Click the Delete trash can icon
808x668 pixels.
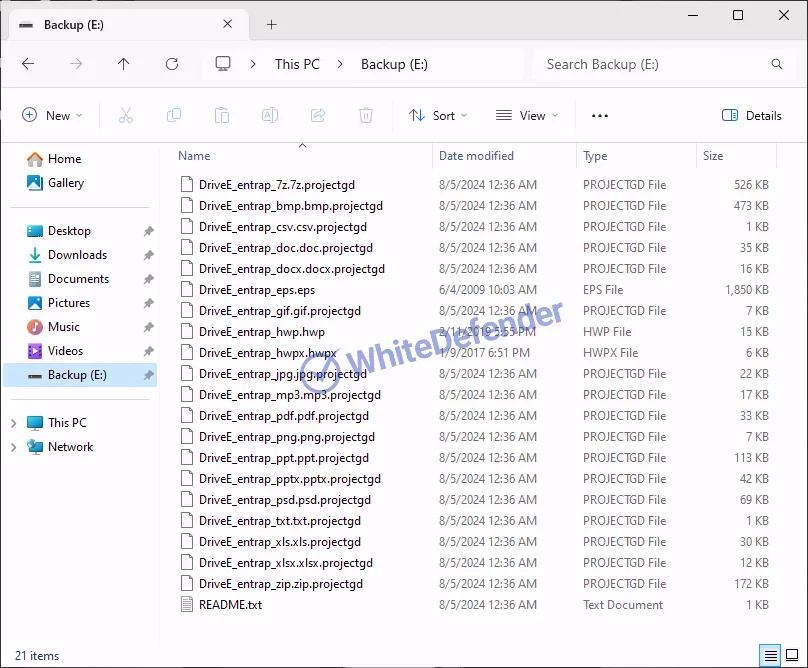click(366, 116)
